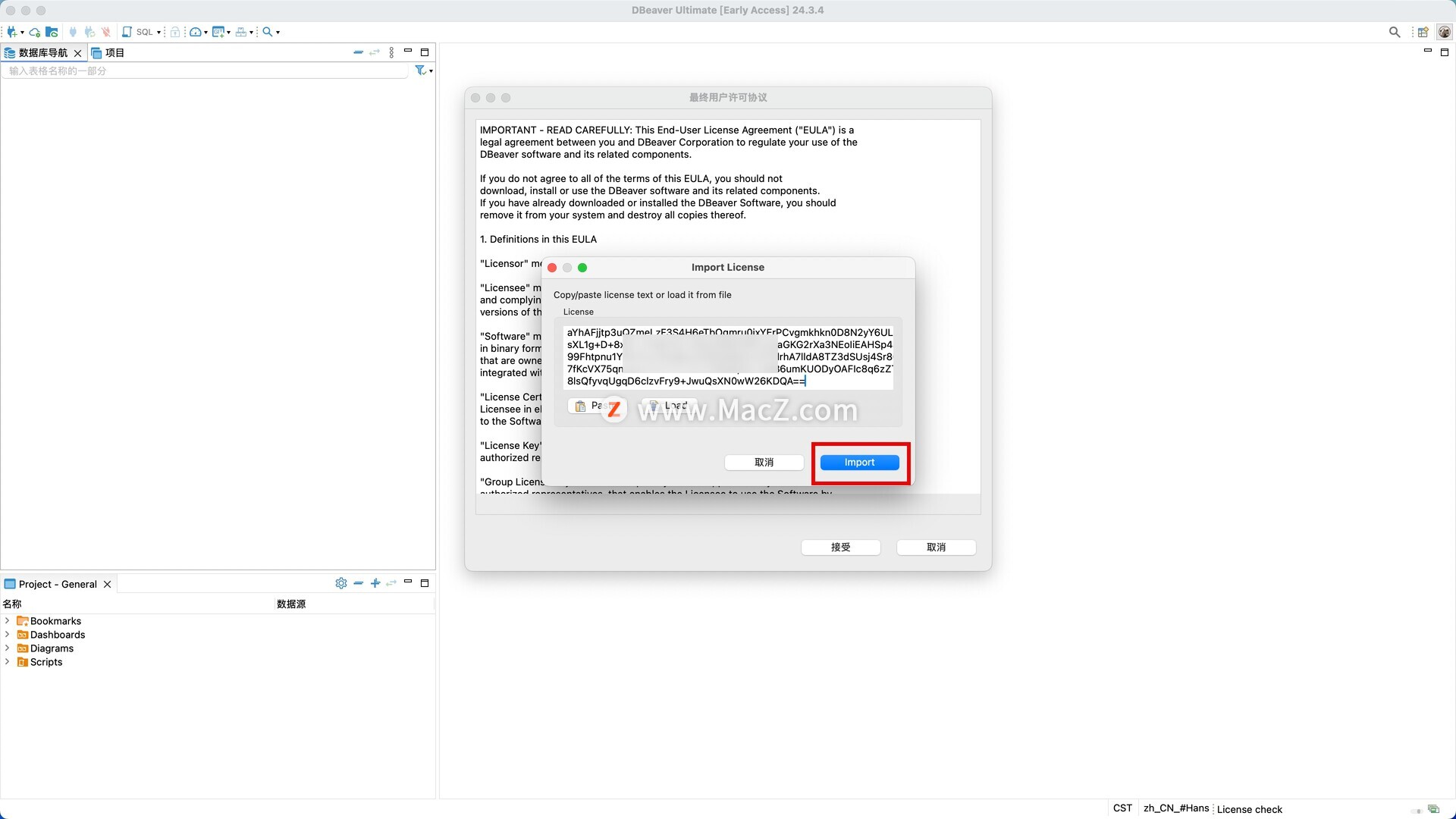Open the new connection dropdown arrow

(x=22, y=33)
